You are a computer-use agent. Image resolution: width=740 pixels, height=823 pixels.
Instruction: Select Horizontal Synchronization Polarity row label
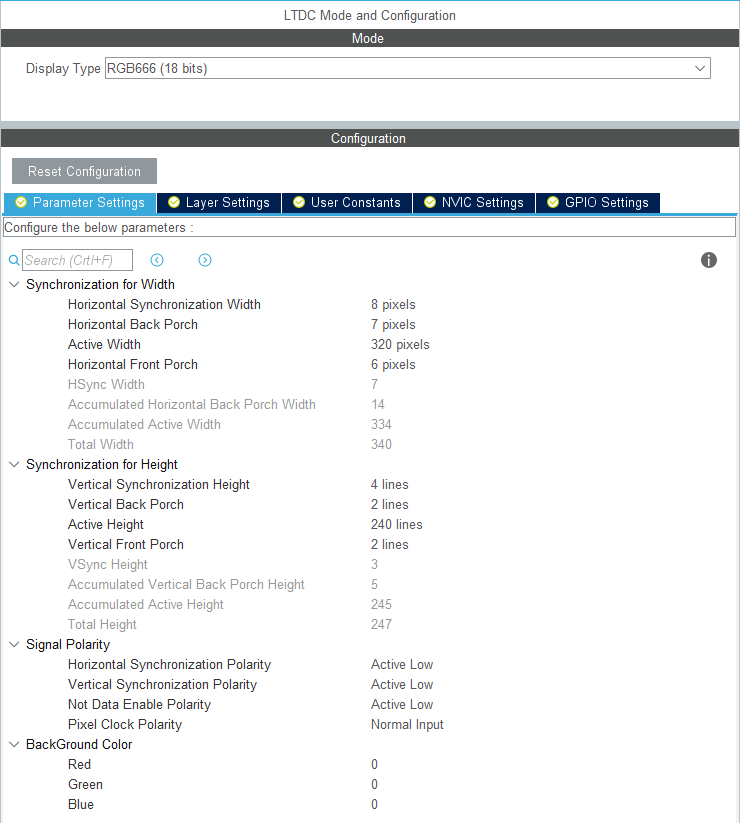169,664
